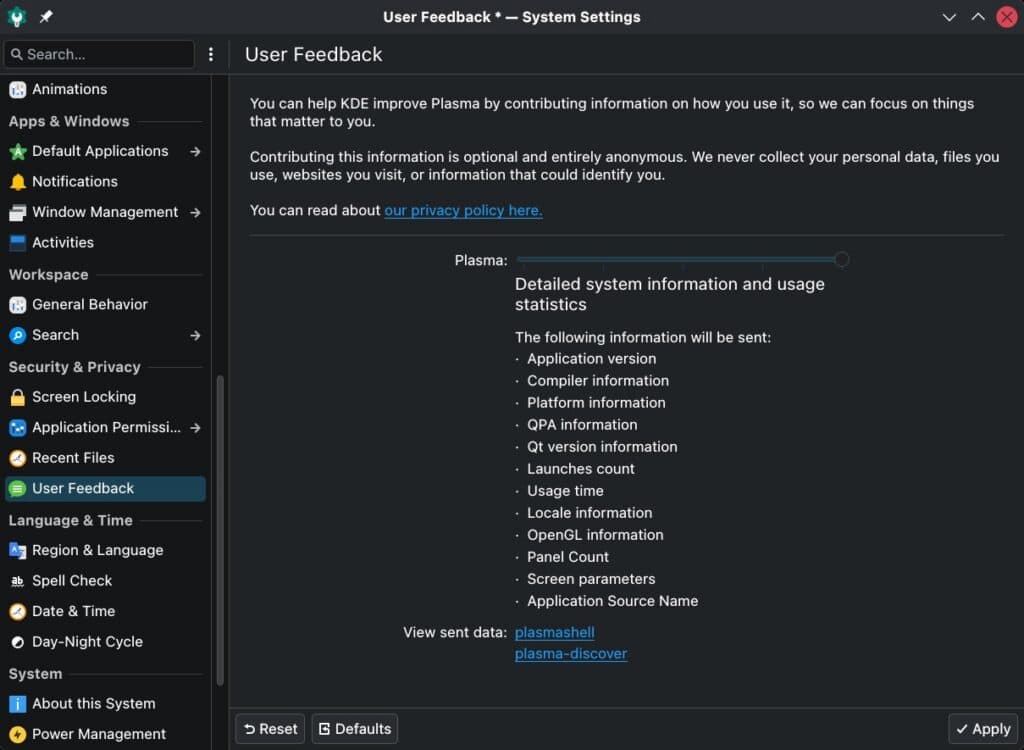Open Activities via its sidebar icon
This screenshot has width=1024, height=750.
pyautogui.click(x=18, y=242)
